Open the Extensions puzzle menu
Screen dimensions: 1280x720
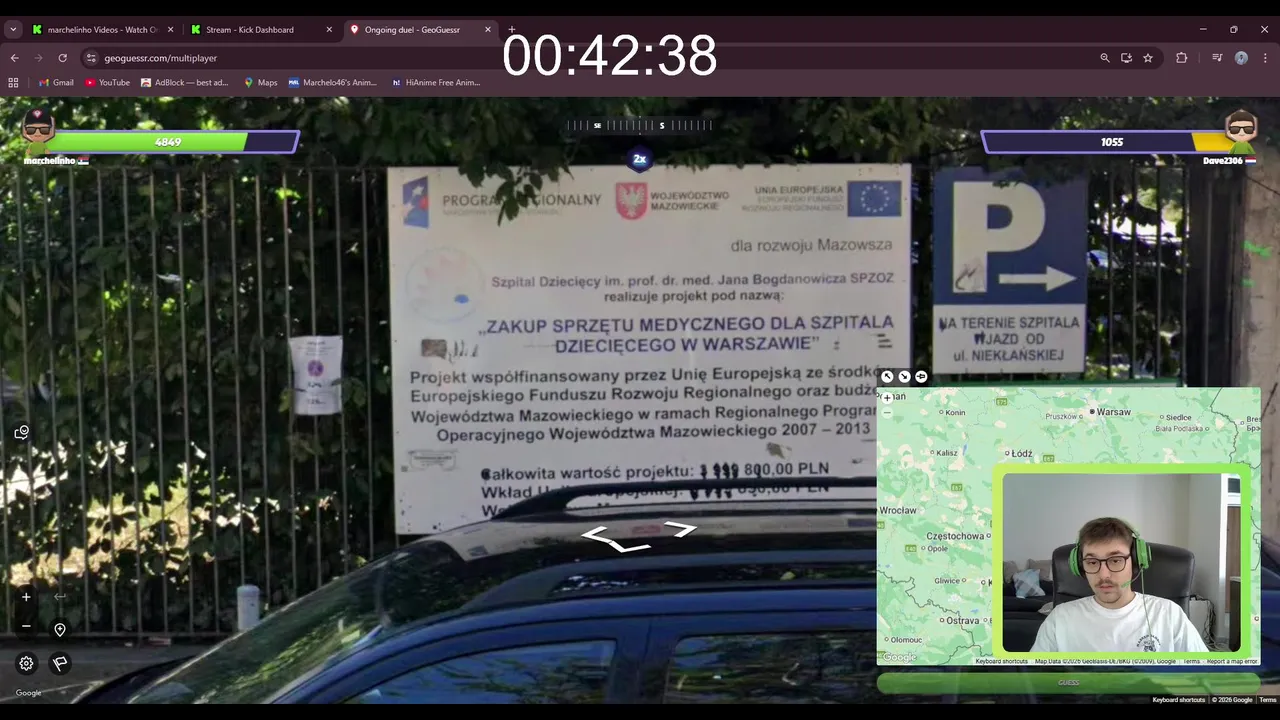point(1182,58)
